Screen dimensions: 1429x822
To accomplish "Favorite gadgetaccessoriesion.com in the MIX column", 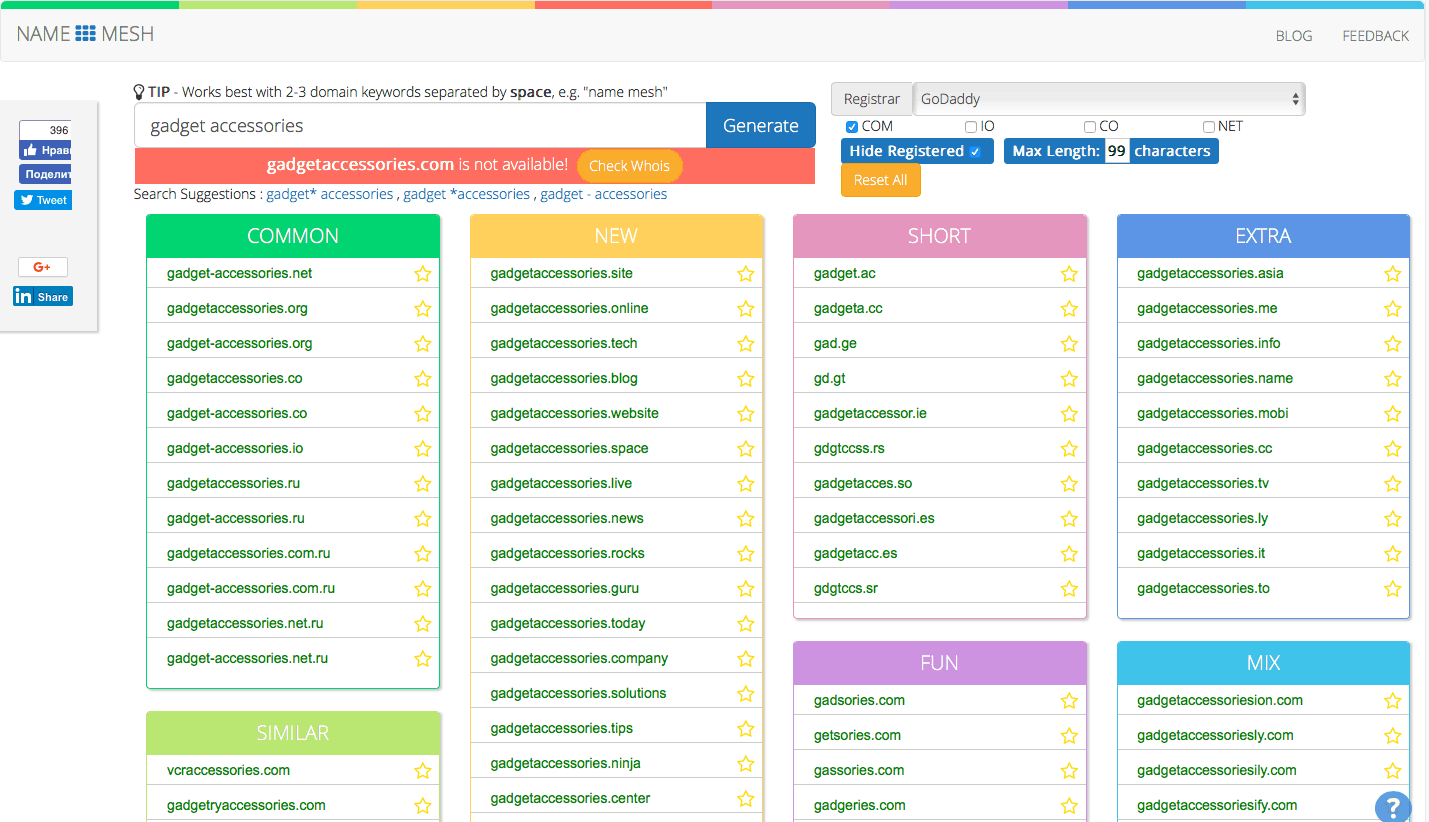I will point(1392,700).
